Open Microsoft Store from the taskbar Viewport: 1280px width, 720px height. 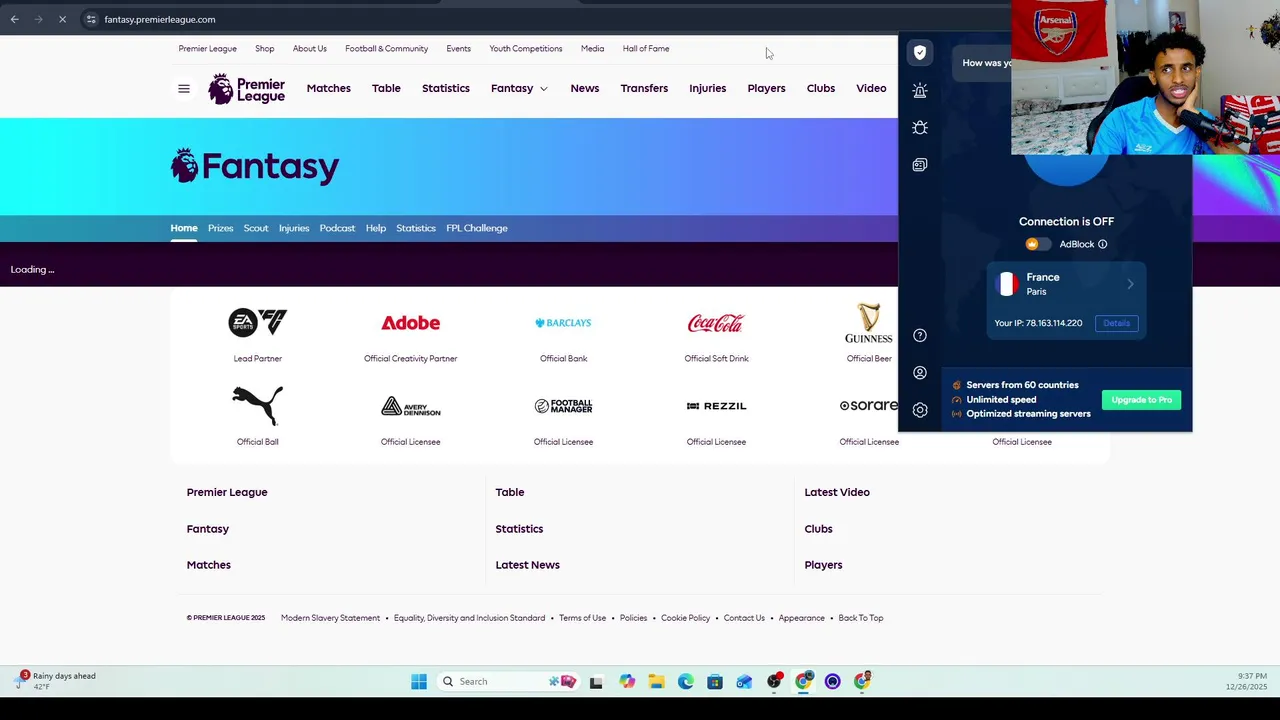(x=714, y=682)
